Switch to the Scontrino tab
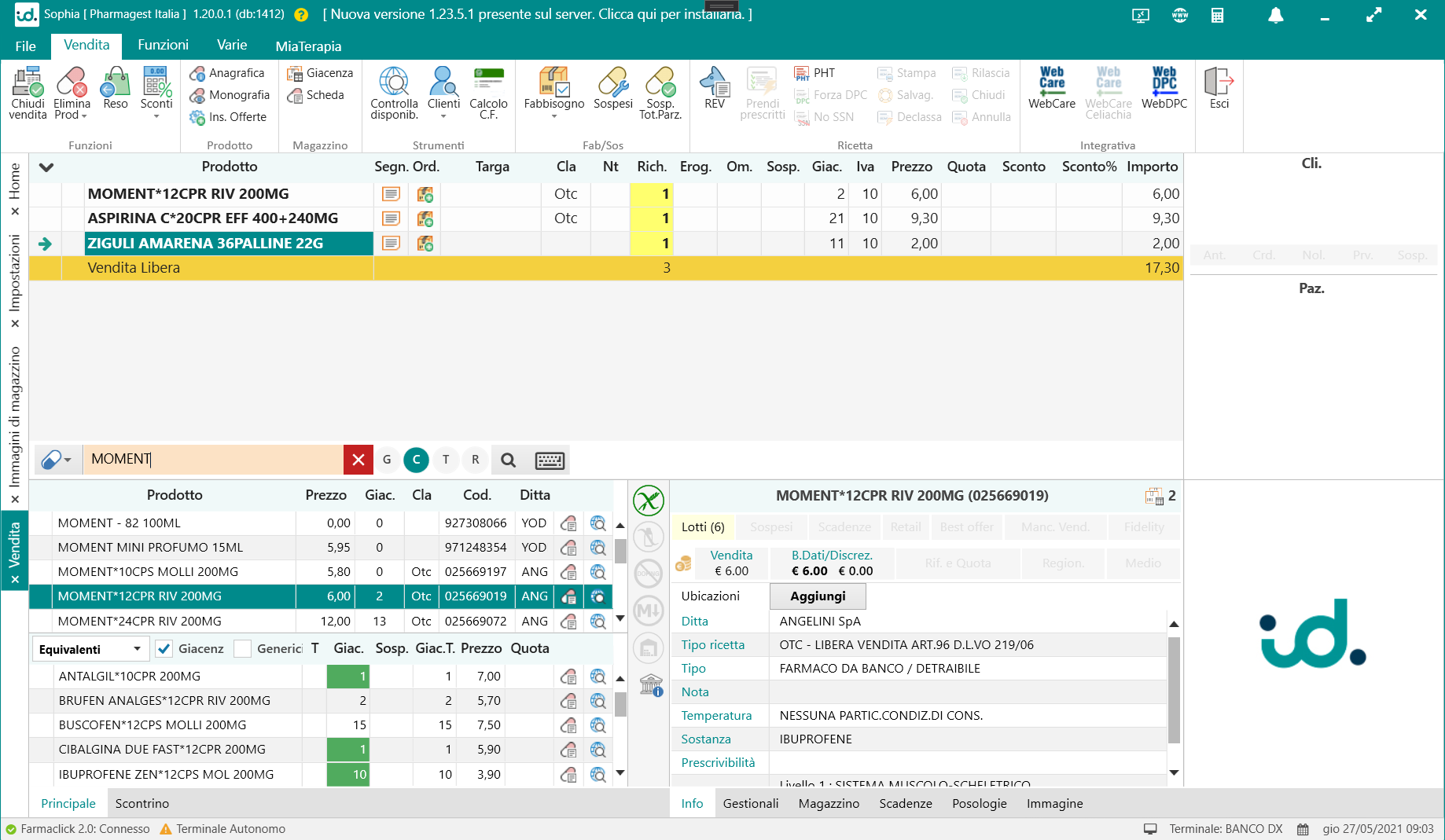 [x=142, y=804]
